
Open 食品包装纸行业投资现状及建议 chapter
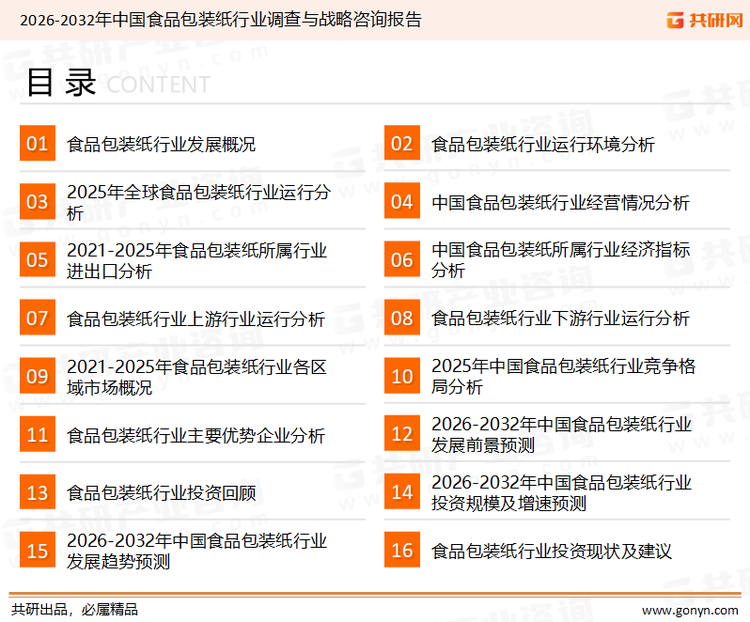551,551
